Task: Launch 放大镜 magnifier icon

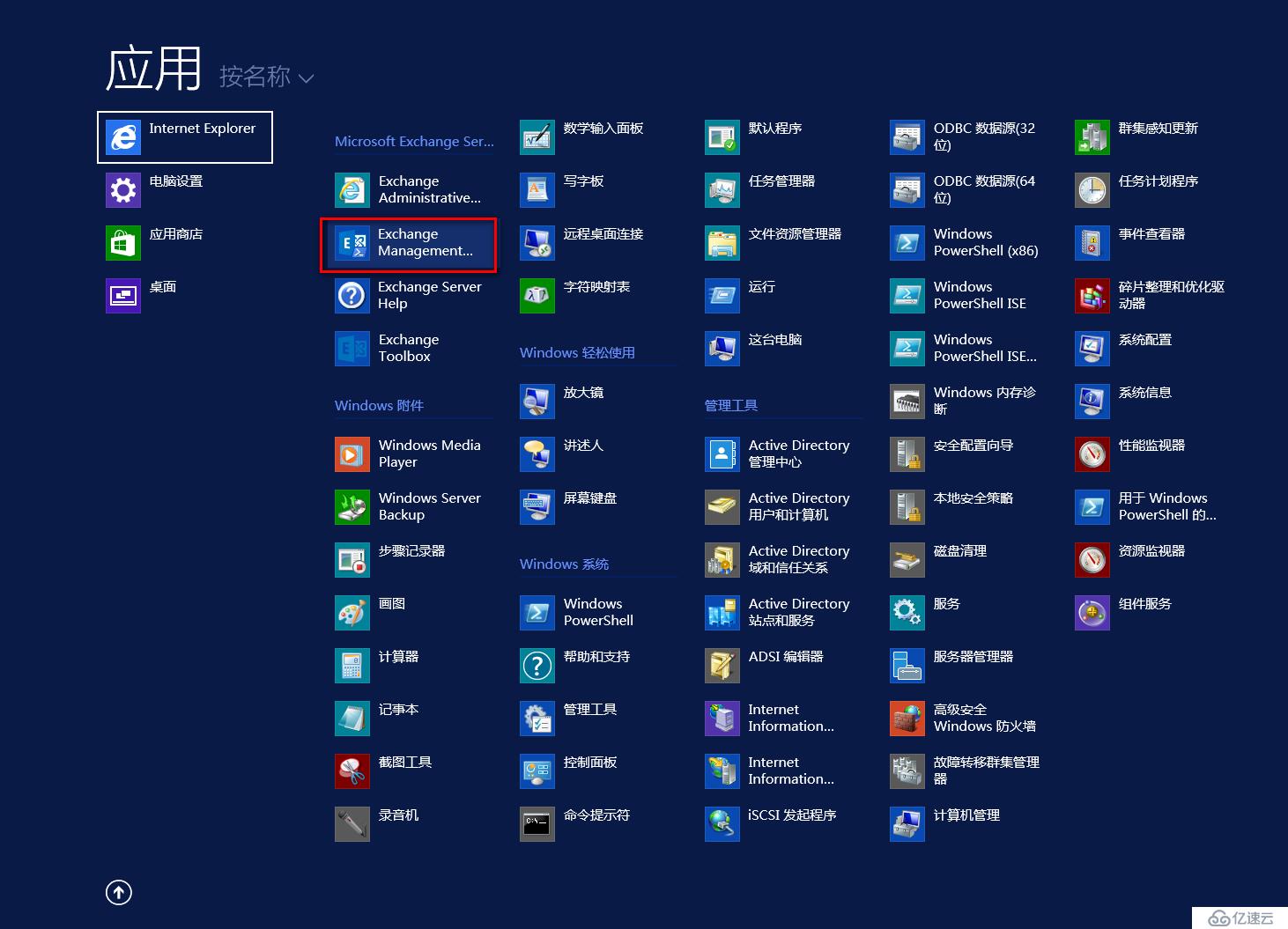Action: click(537, 402)
